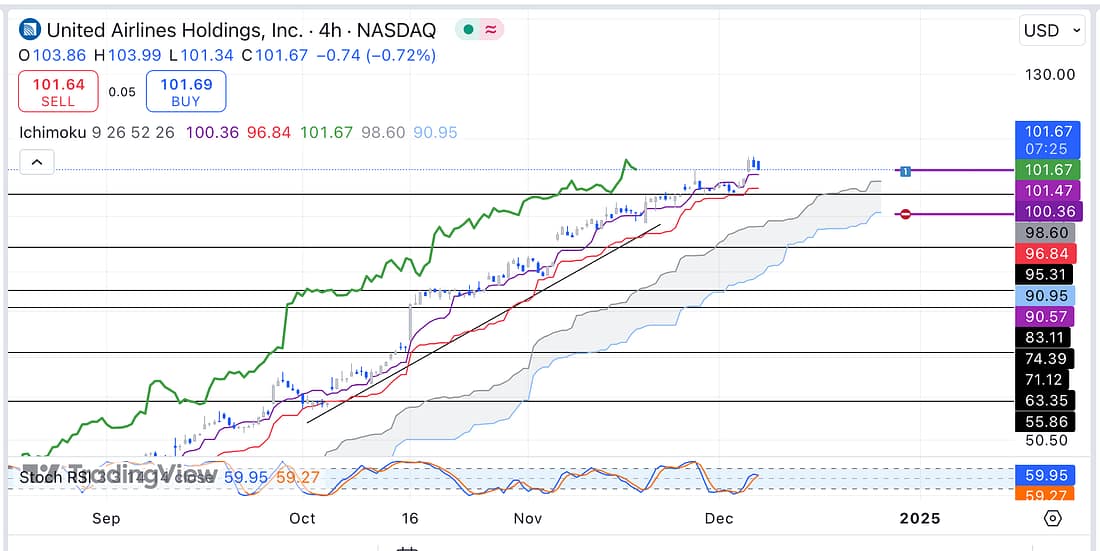This screenshot has width=1100, height=551.
Task: Collapse the indicator legend with chevron
Action: point(36,161)
